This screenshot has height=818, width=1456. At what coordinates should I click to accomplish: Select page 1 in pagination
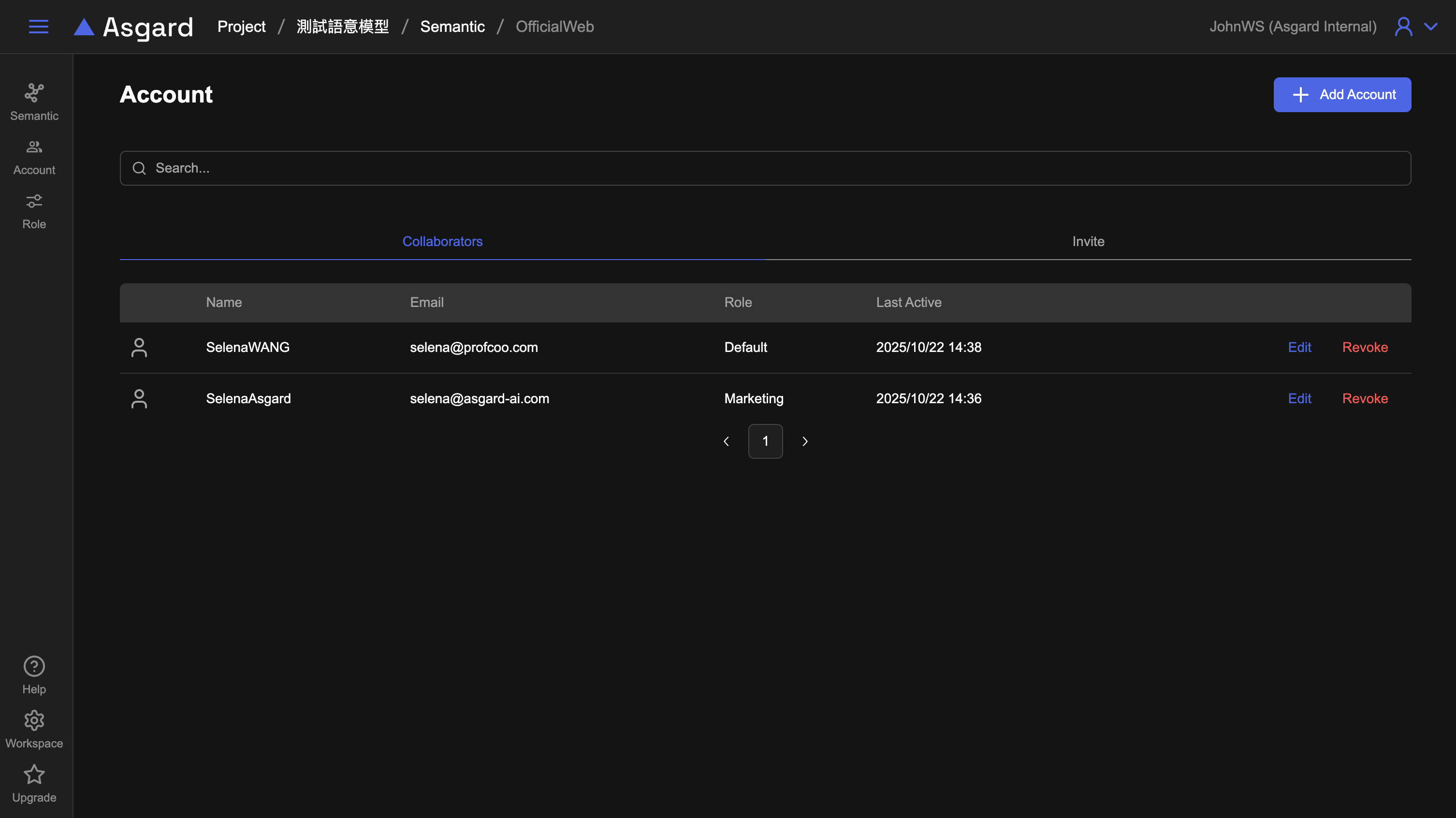click(765, 441)
